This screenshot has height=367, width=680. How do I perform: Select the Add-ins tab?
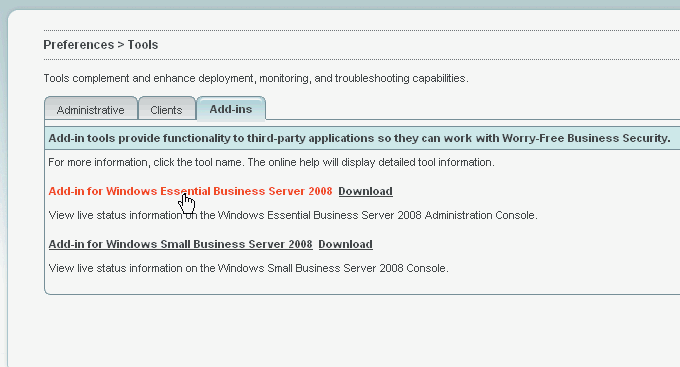[x=231, y=108]
